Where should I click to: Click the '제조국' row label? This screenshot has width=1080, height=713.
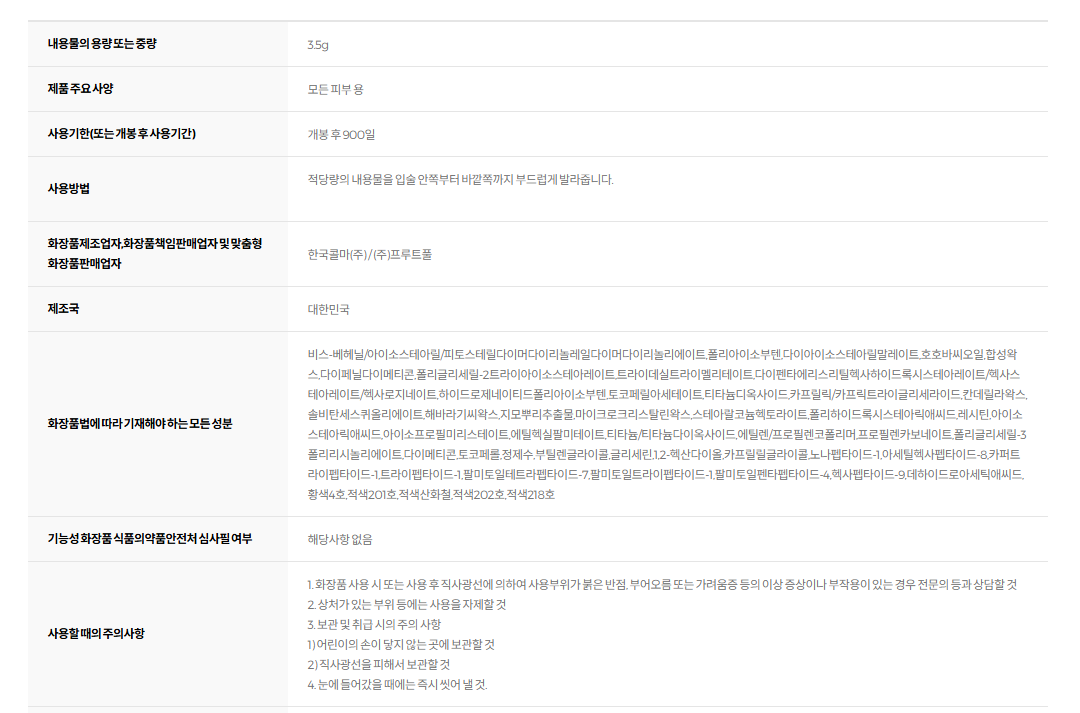point(63,308)
